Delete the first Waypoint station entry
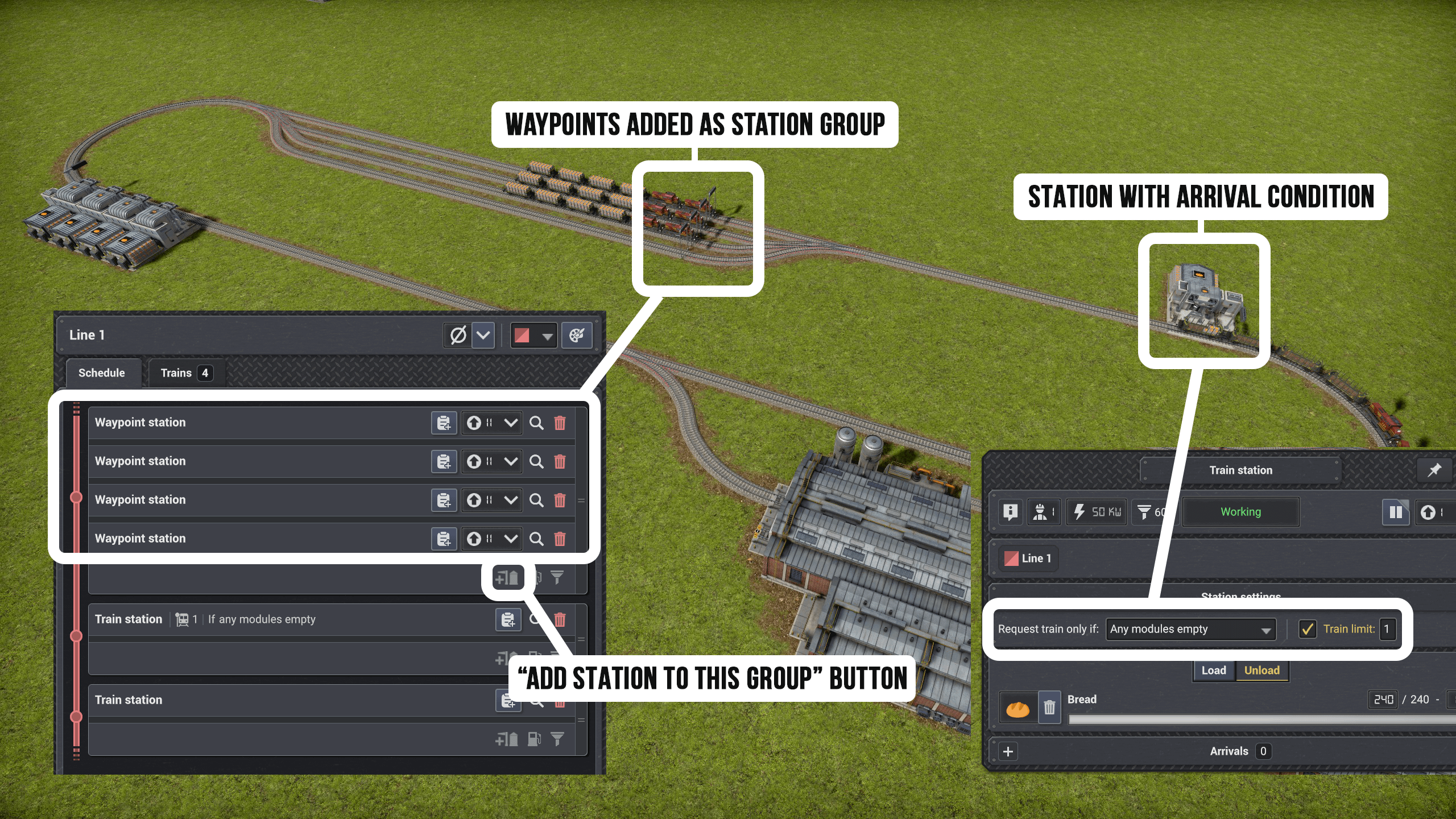The image size is (1456, 819). 560,423
